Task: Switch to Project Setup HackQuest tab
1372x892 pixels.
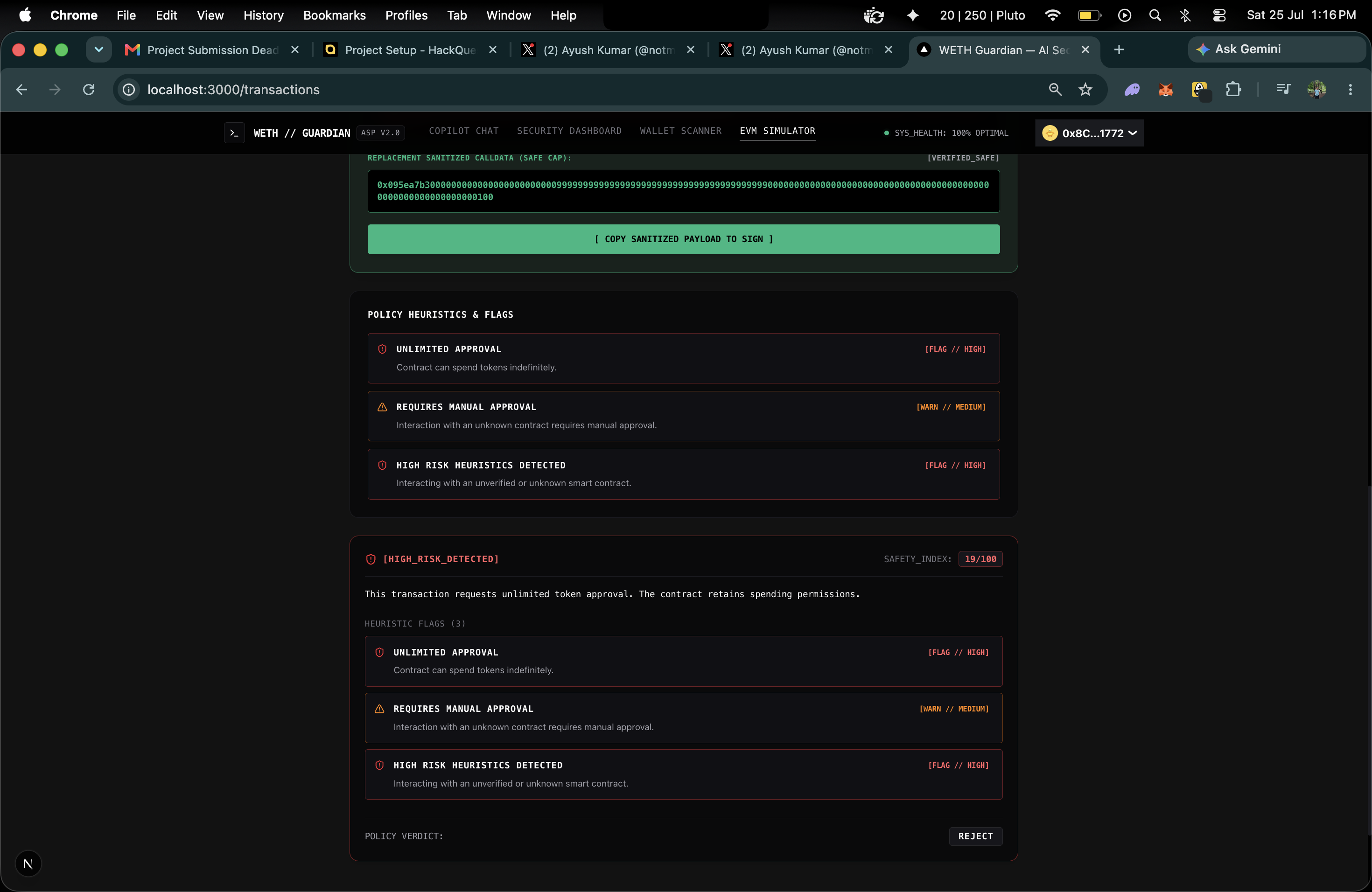Action: coord(409,50)
